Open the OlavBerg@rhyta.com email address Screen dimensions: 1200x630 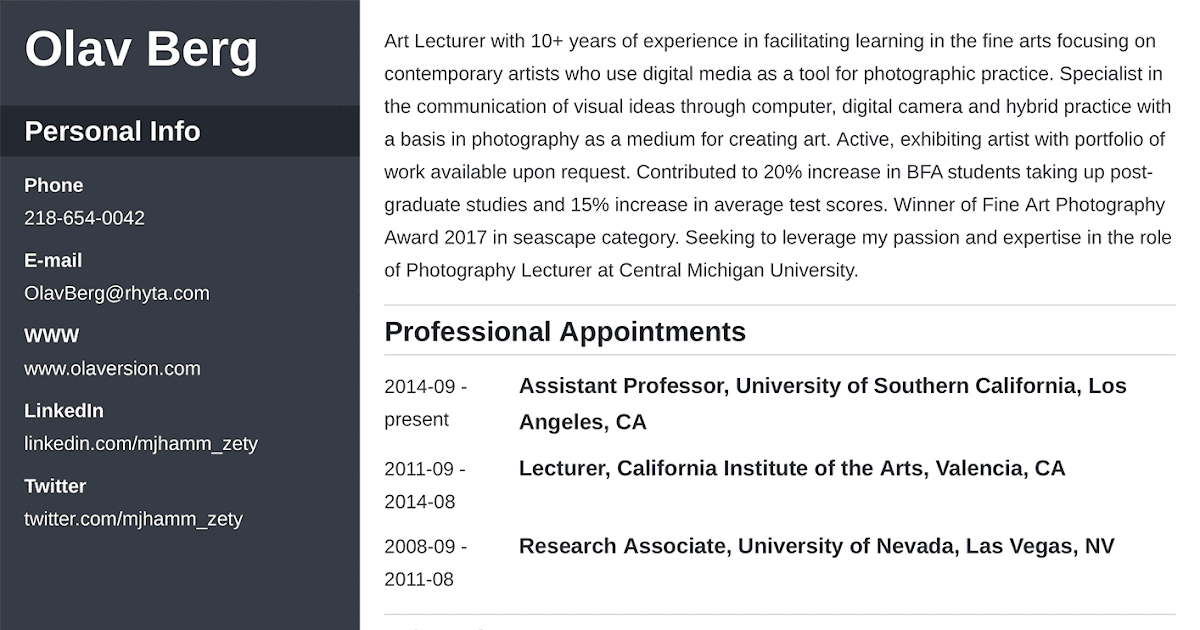(x=116, y=293)
